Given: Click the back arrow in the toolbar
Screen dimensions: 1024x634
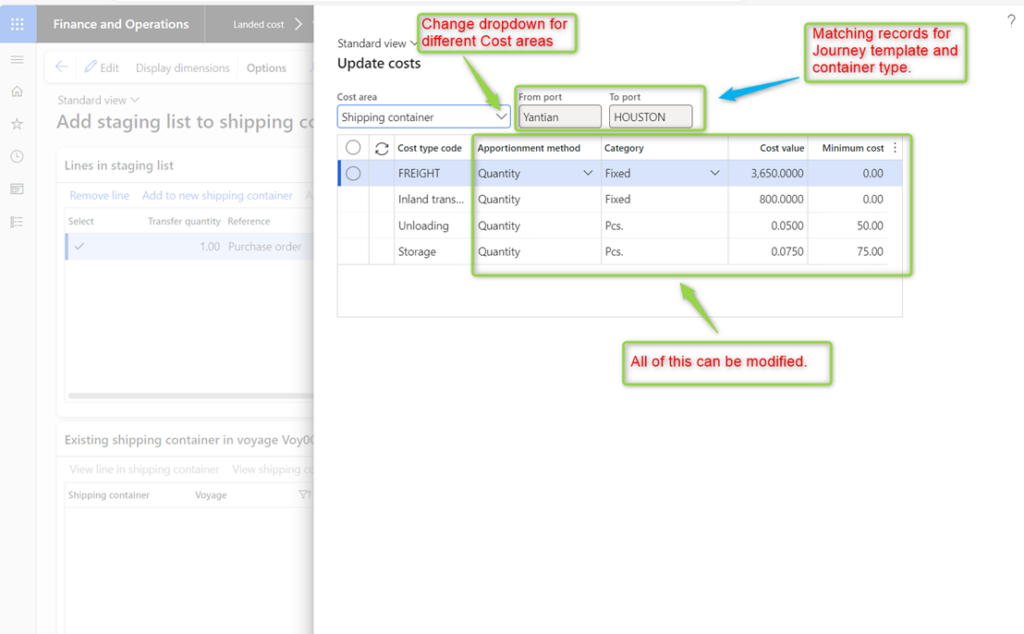Looking at the screenshot, I should (x=62, y=67).
